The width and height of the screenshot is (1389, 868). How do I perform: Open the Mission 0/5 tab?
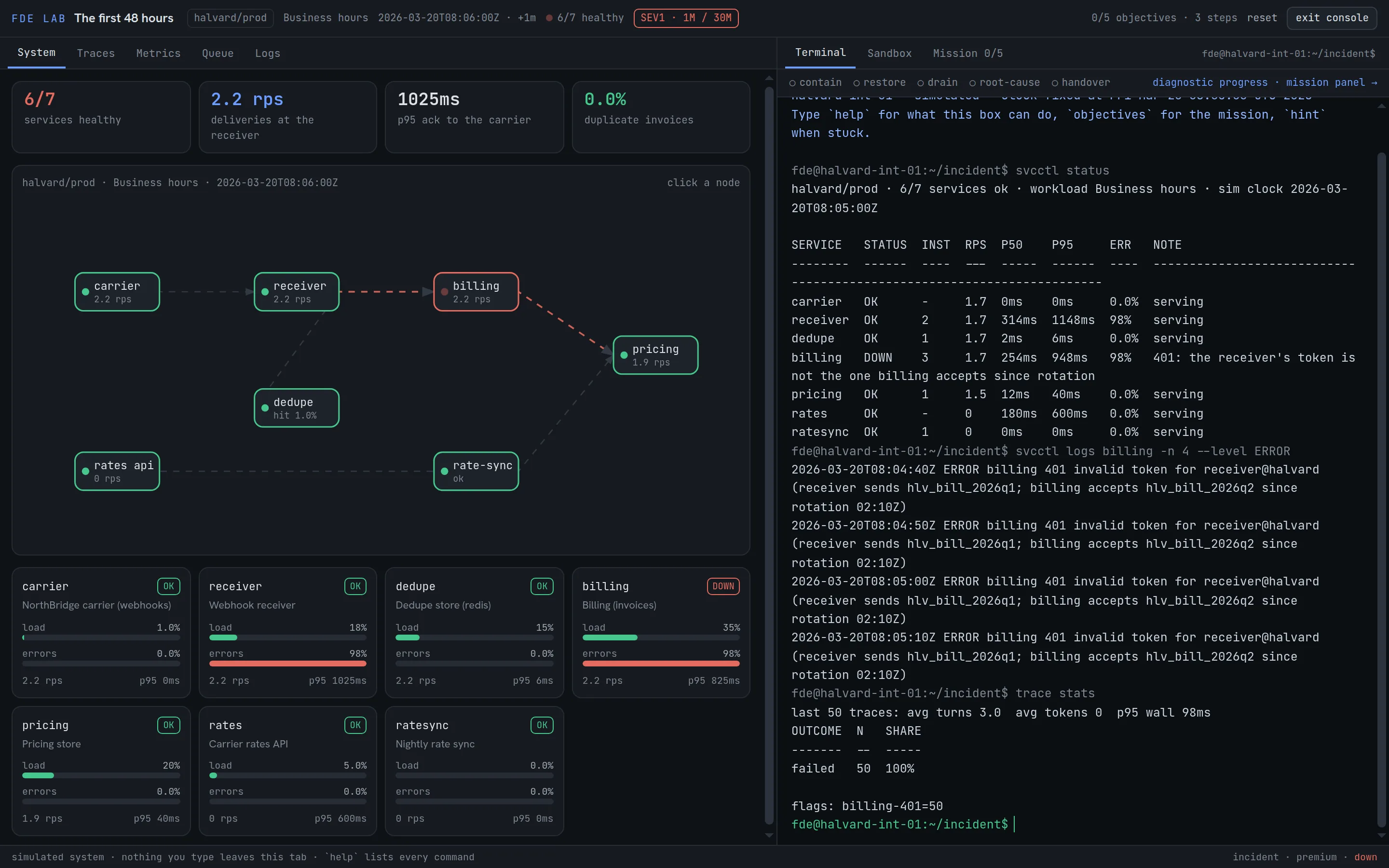click(967, 54)
